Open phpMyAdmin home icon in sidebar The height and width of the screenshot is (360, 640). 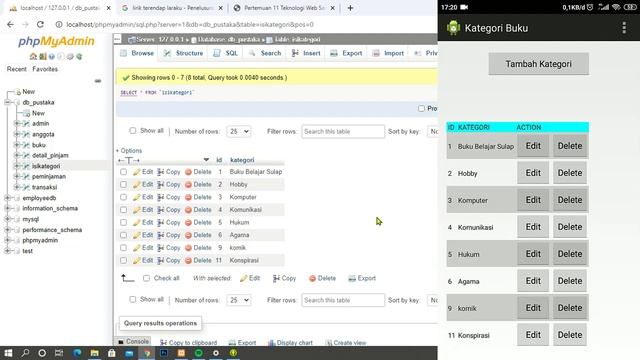pyautogui.click(x=33, y=56)
